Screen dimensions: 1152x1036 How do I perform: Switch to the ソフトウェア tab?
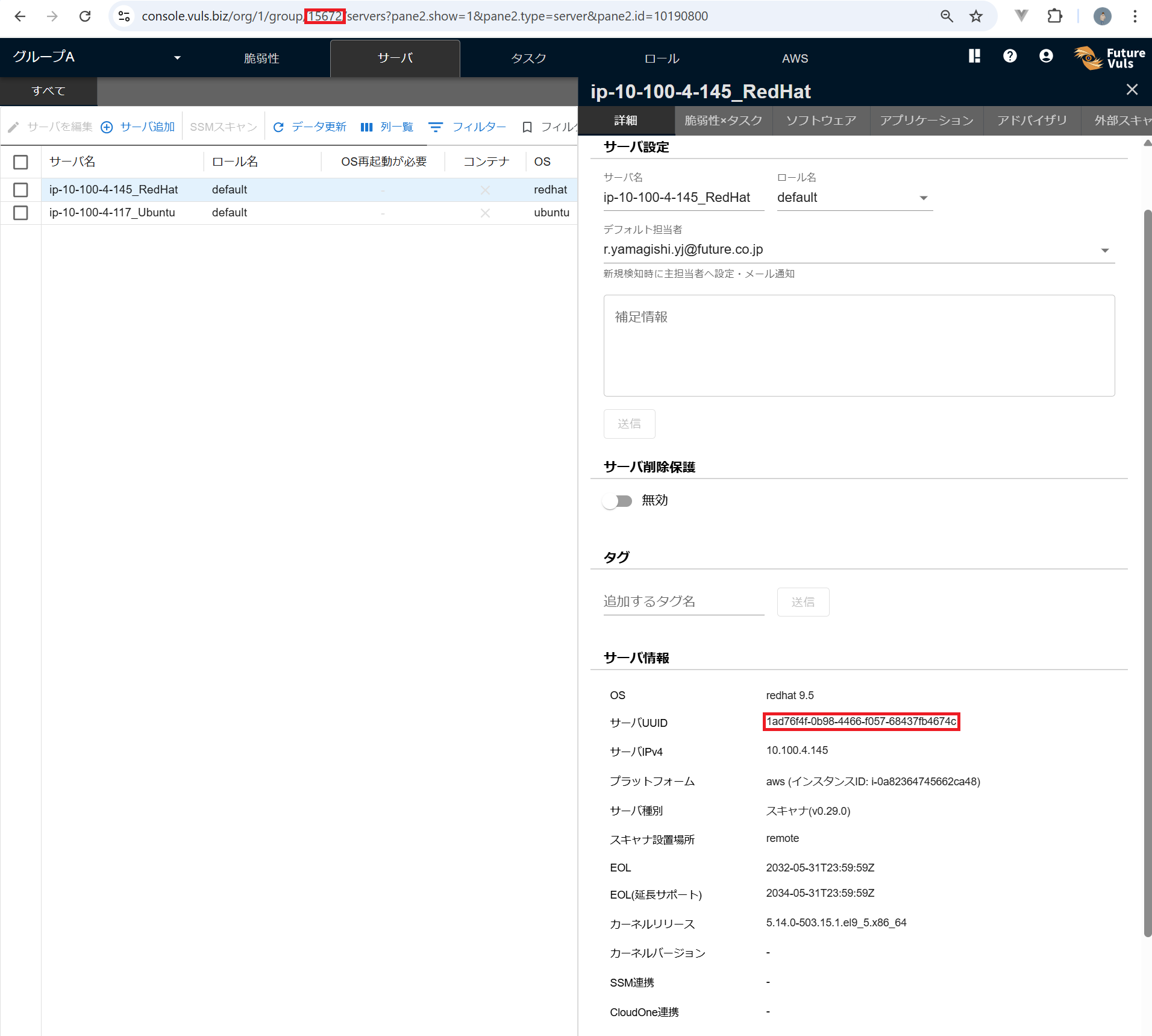pyautogui.click(x=820, y=120)
